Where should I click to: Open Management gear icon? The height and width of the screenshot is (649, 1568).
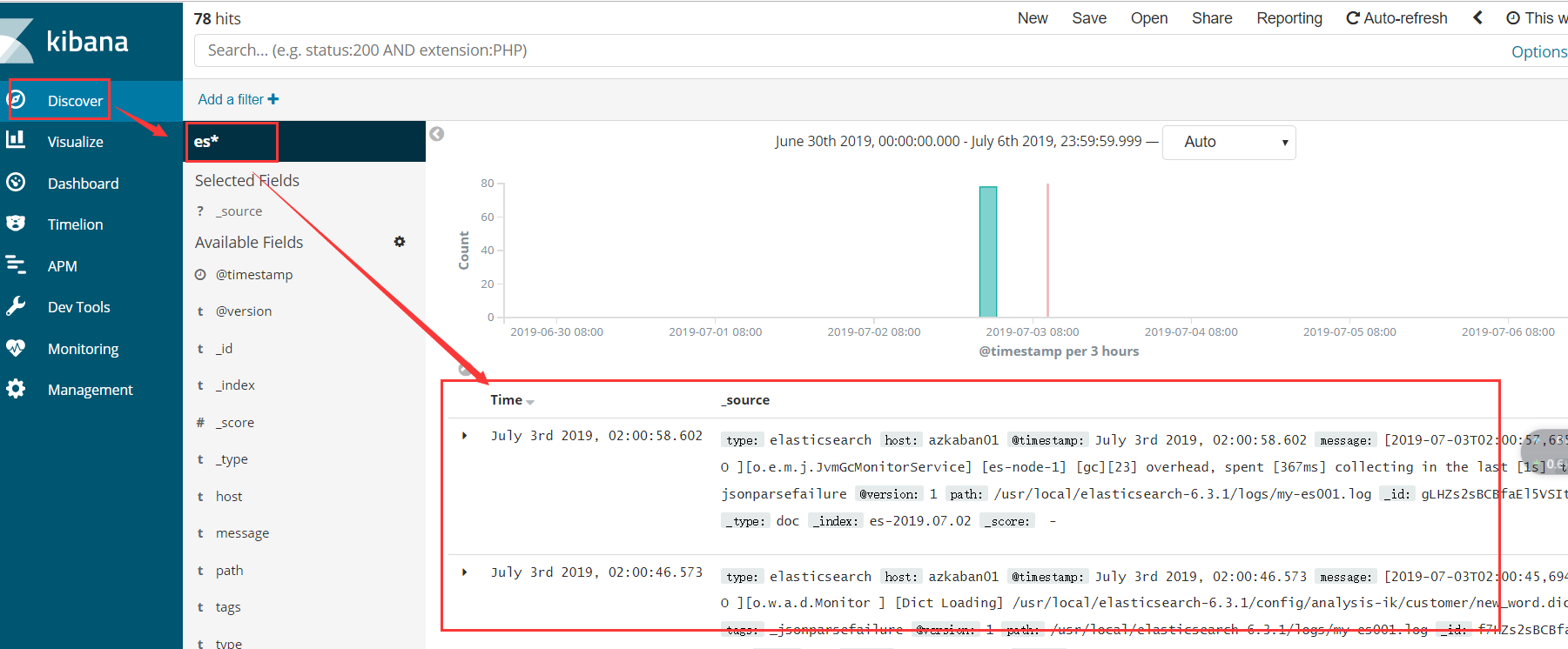(x=16, y=389)
